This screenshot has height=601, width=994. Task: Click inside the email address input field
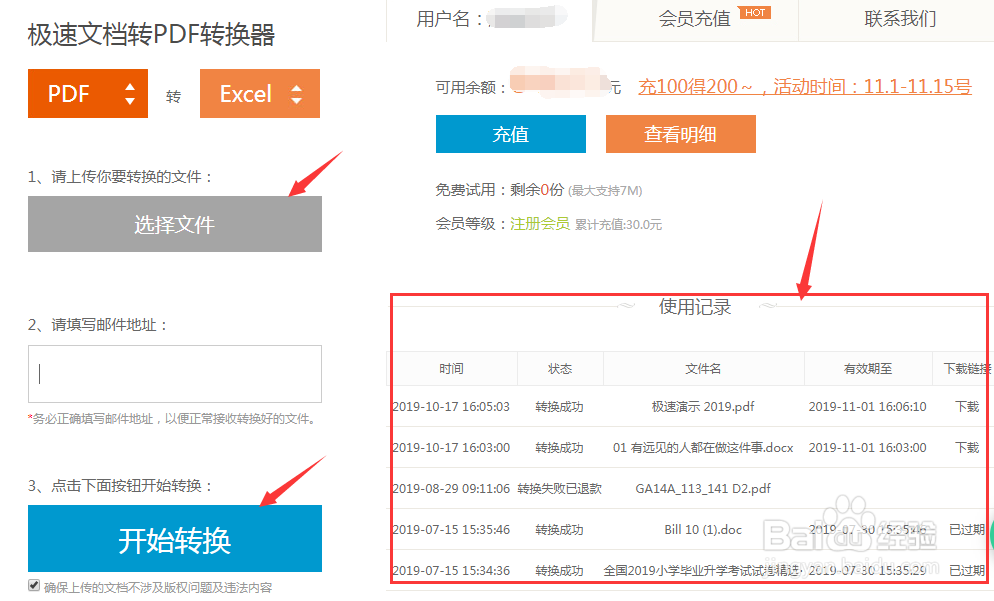pyautogui.click(x=174, y=373)
